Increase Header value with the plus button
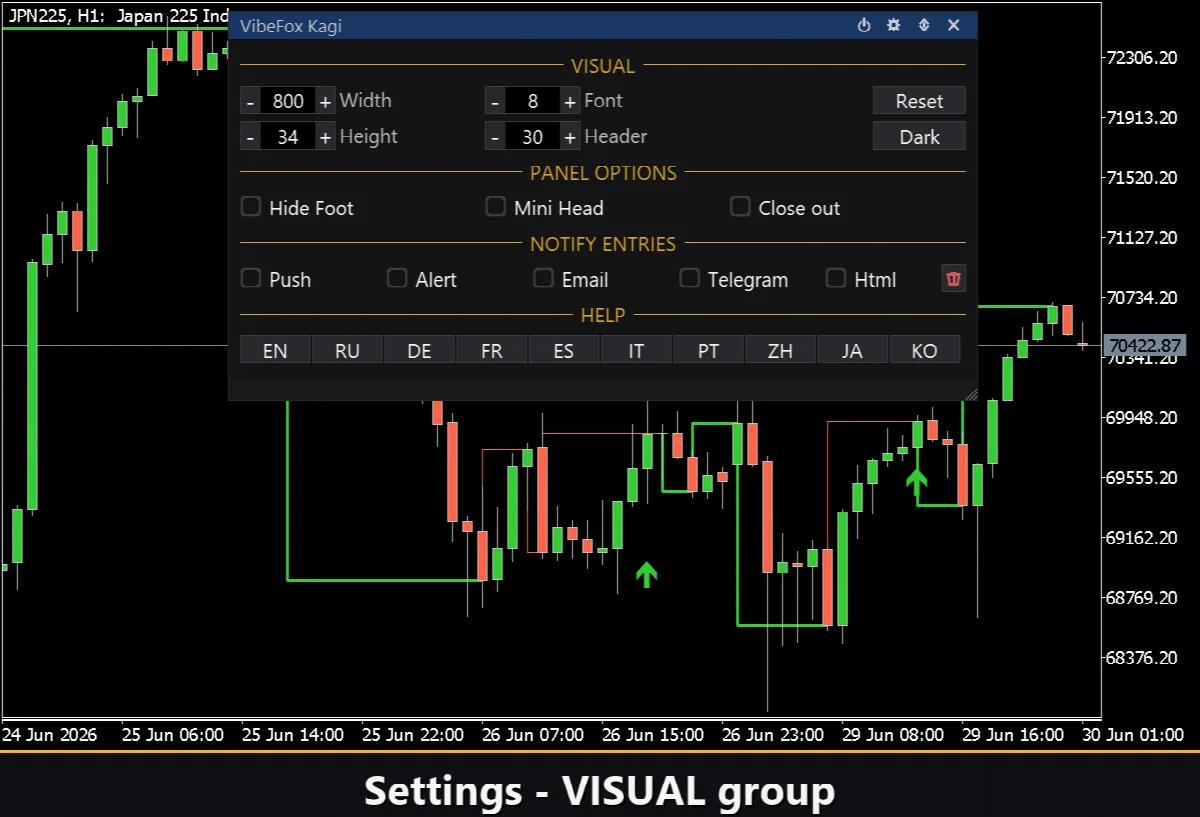 (x=570, y=137)
